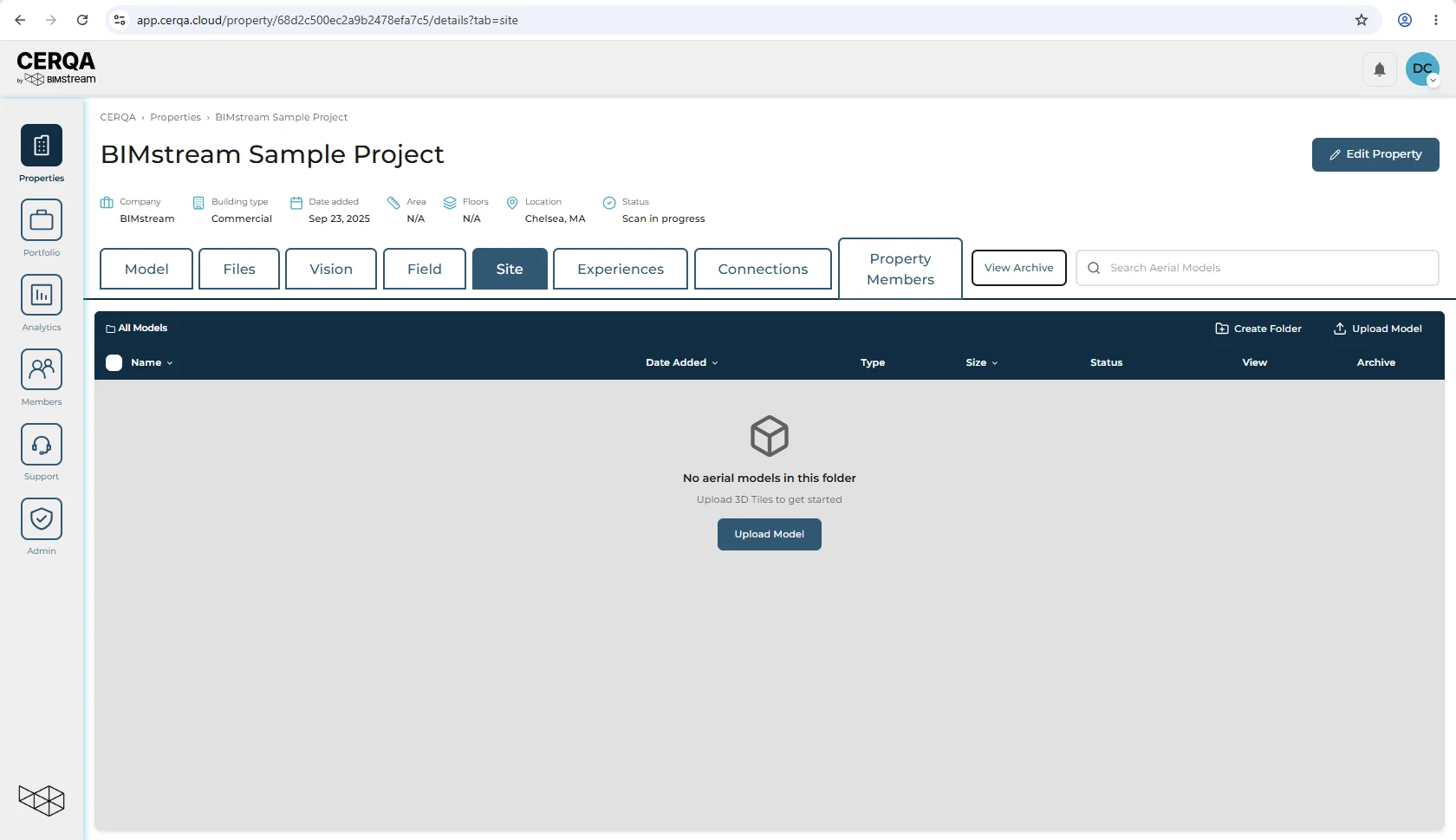Image resolution: width=1456 pixels, height=840 pixels.
Task: Open the Admin shield icon
Action: 42,518
